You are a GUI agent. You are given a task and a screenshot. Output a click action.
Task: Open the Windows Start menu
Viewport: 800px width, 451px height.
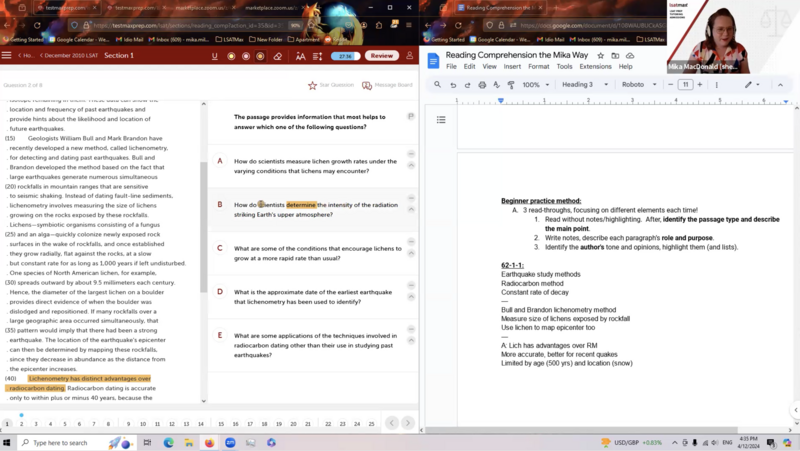7,442
